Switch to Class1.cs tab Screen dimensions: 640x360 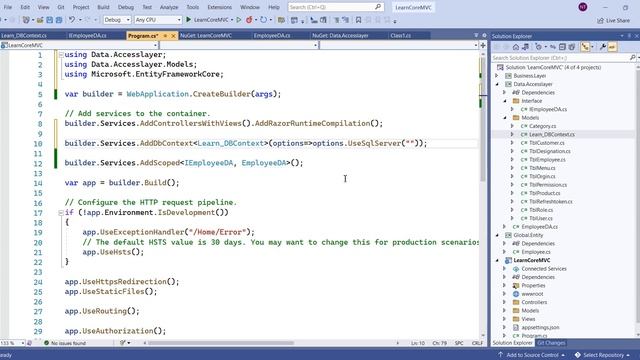[401, 36]
